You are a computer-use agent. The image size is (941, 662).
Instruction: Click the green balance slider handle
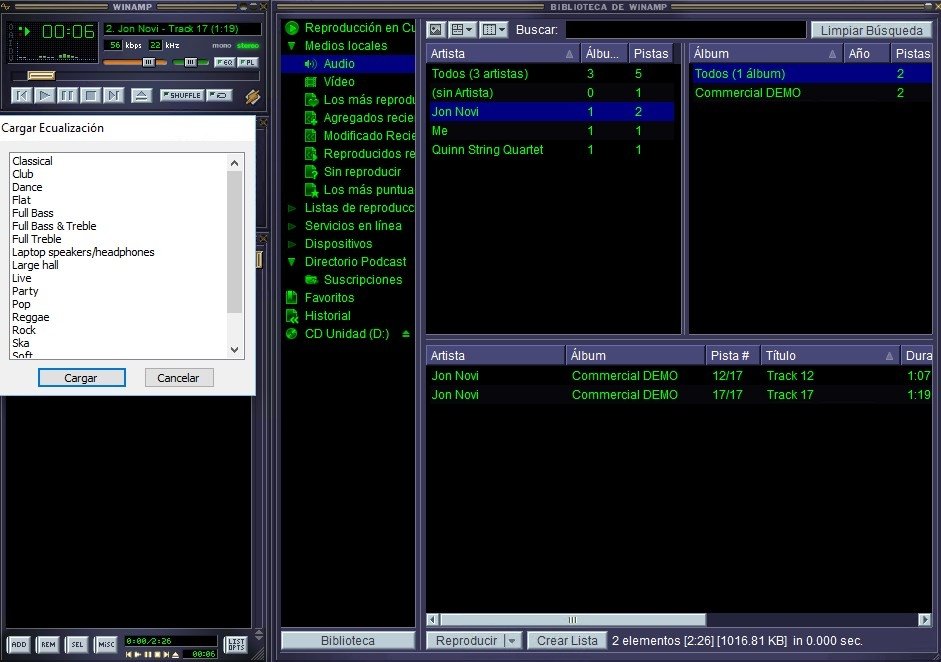[x=190, y=62]
